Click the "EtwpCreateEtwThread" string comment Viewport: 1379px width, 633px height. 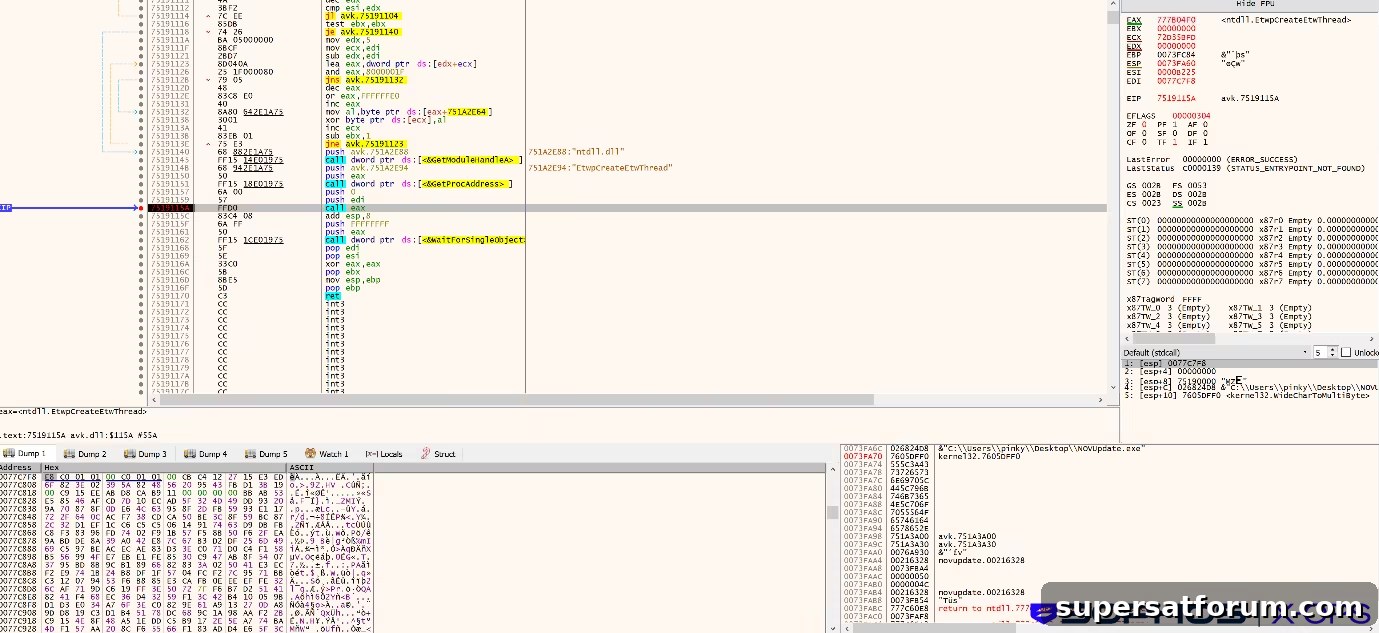(599, 167)
